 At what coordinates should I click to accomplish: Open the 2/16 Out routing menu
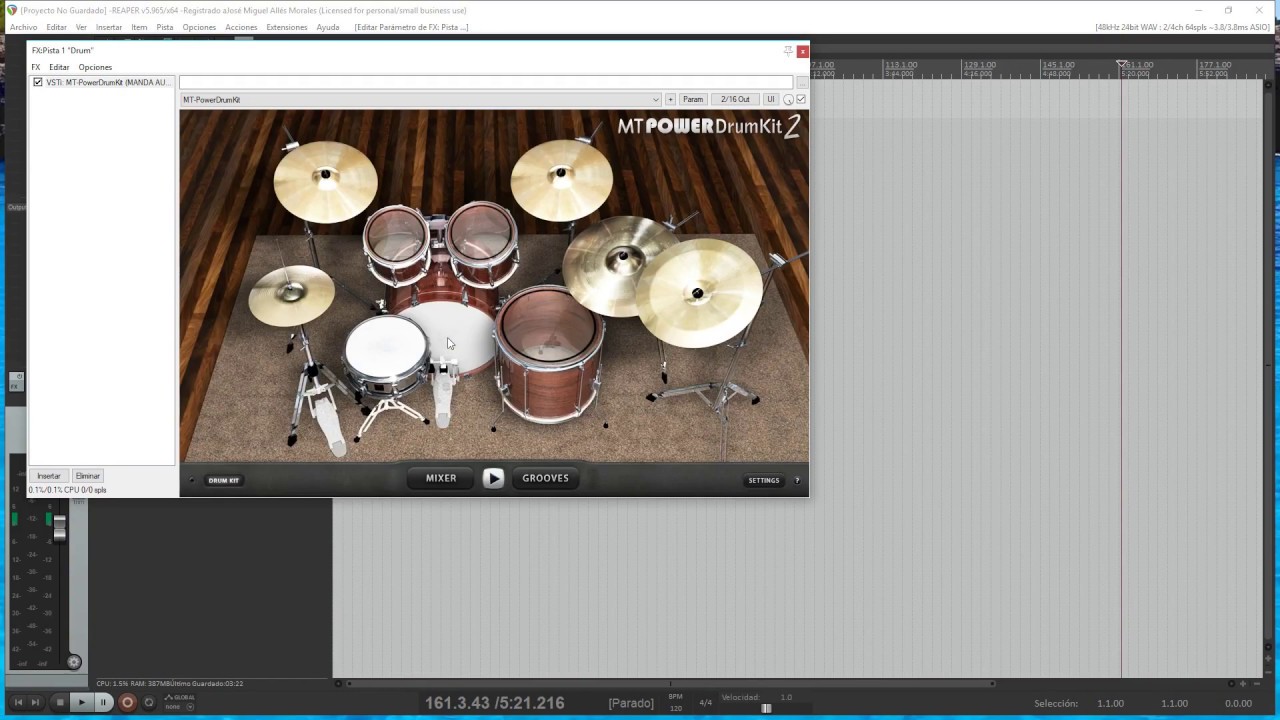point(735,100)
